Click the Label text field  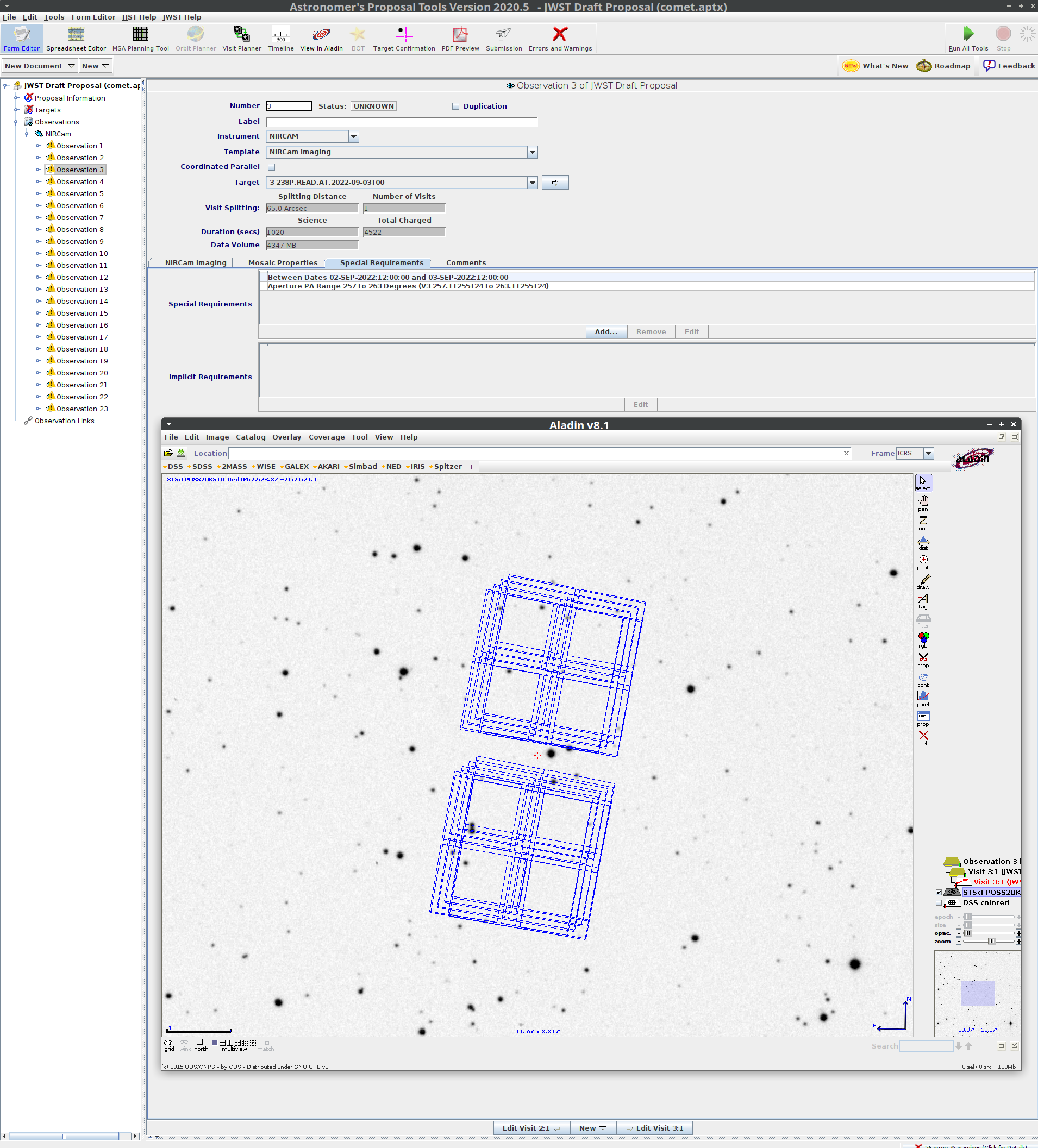[x=402, y=122]
